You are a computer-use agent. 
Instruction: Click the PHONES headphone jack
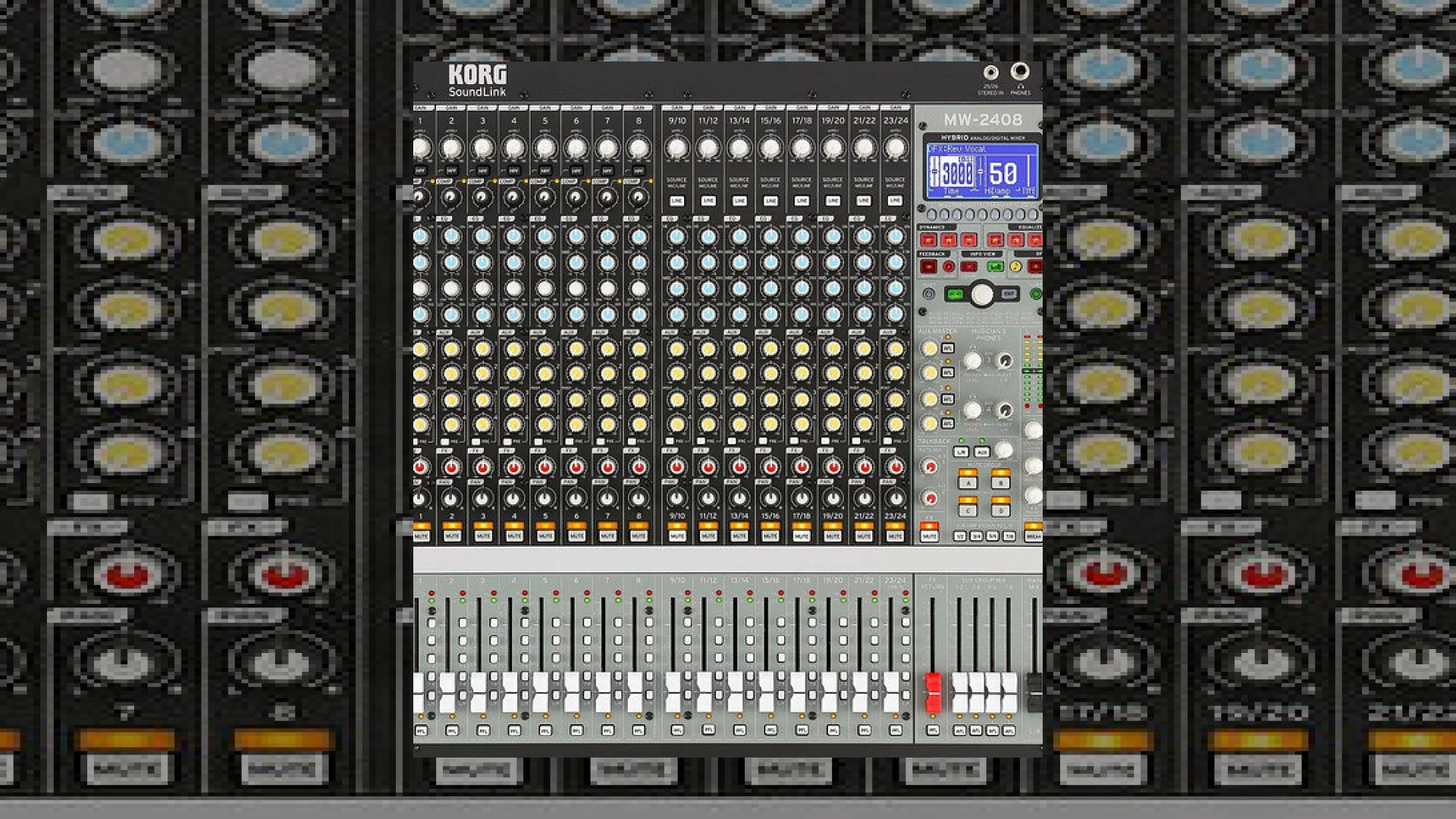click(x=1020, y=71)
